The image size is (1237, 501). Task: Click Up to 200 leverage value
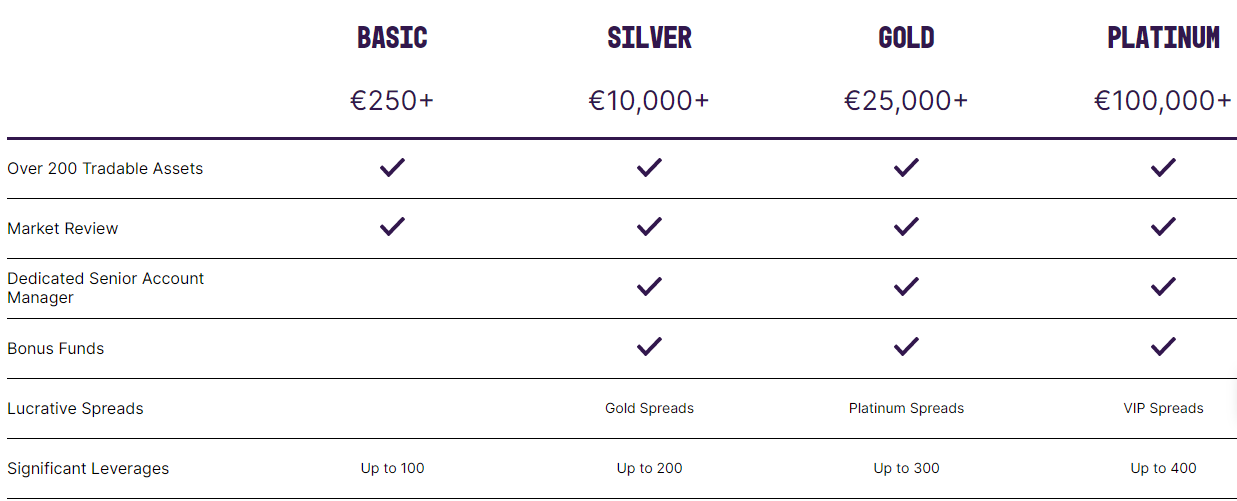tap(649, 468)
